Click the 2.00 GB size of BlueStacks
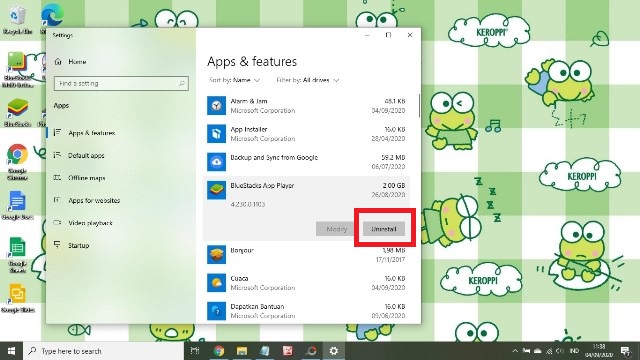 point(393,186)
